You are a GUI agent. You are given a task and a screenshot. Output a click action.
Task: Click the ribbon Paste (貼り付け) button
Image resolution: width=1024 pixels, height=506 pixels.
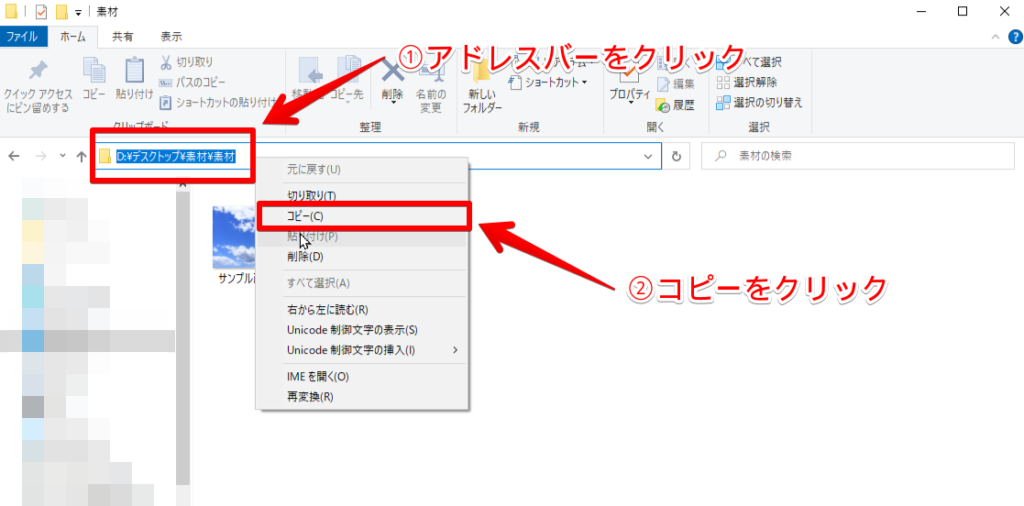[x=134, y=78]
